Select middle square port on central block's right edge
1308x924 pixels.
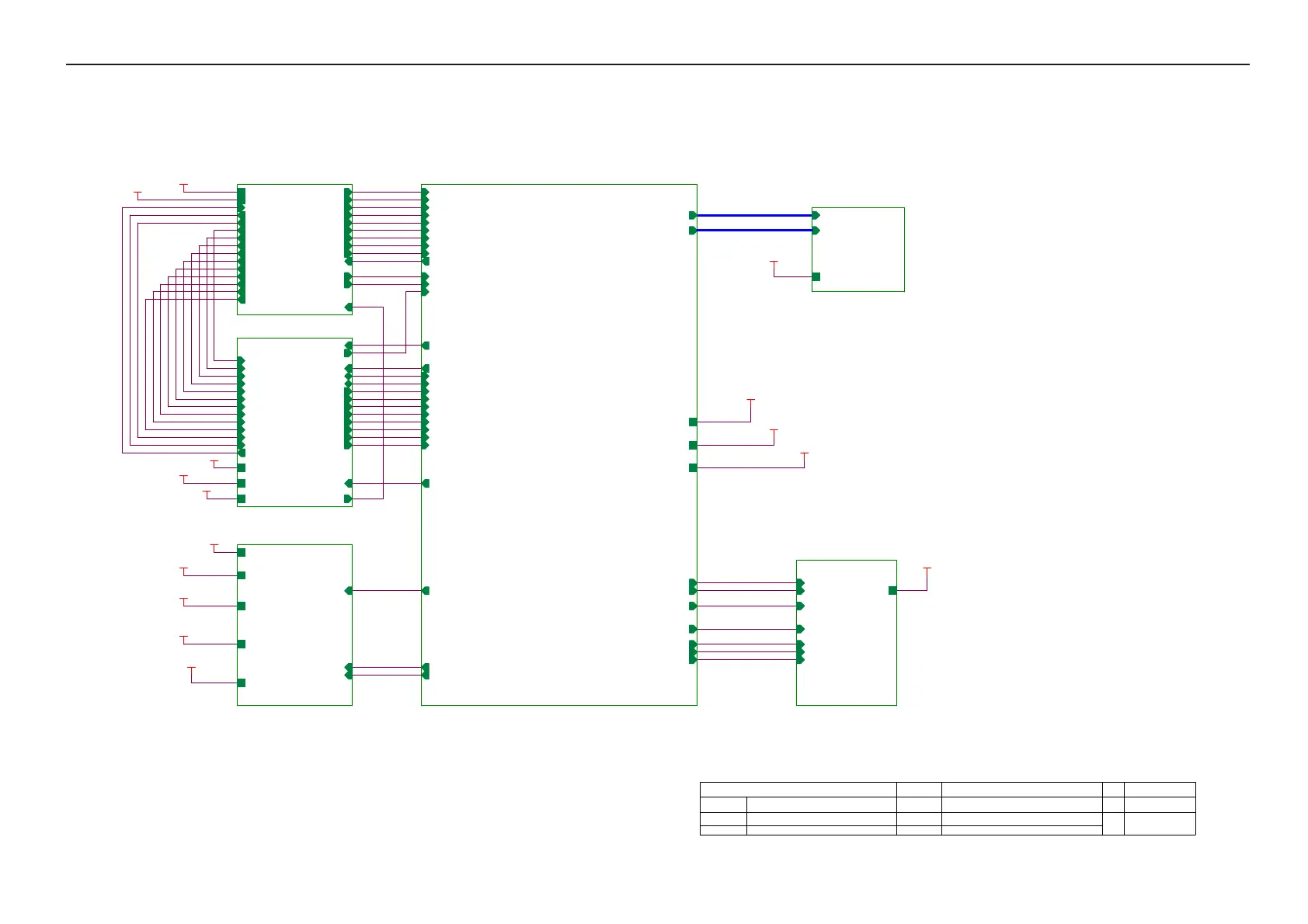[x=693, y=445]
